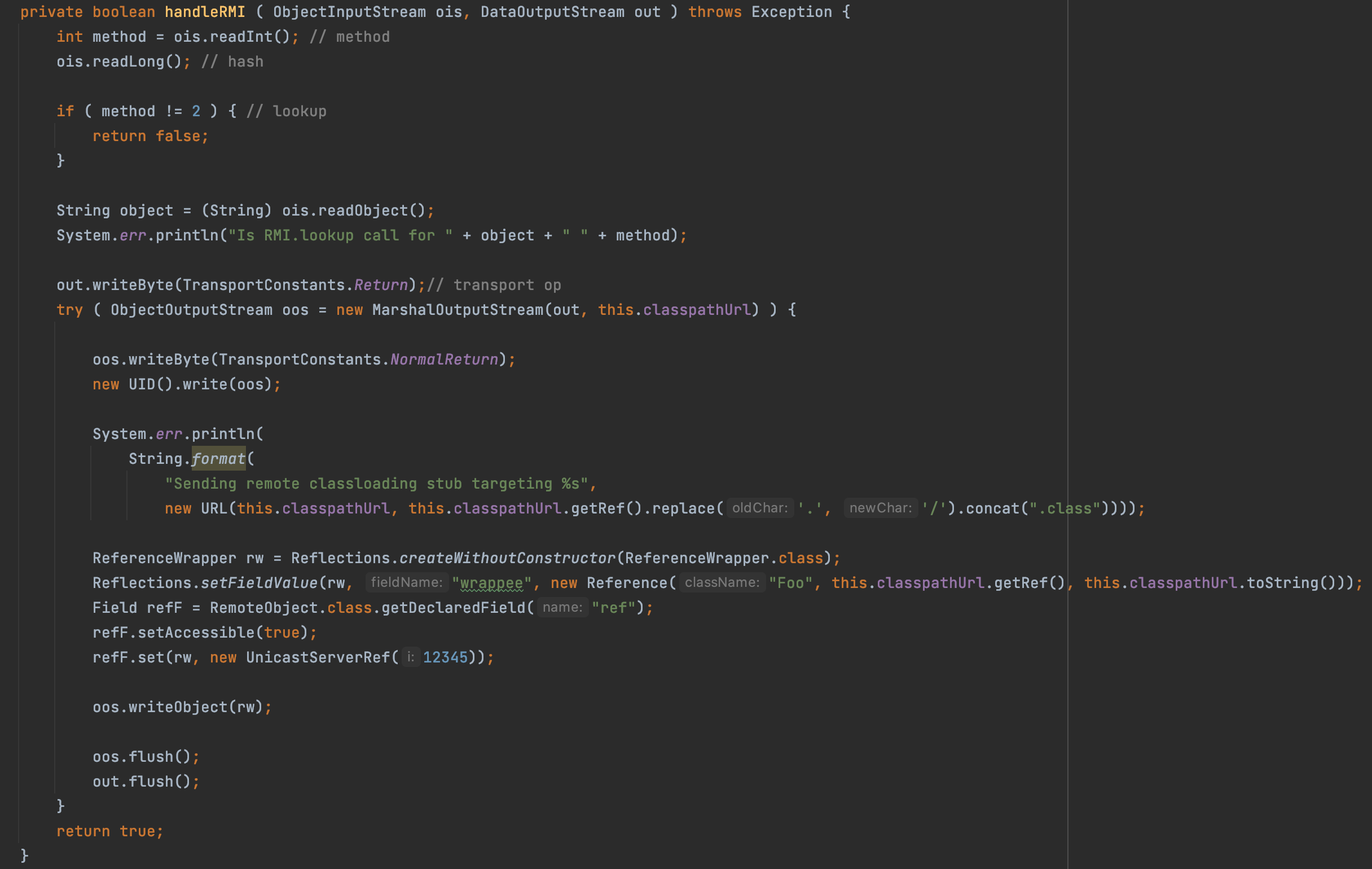Click the "// lookup" comment
This screenshot has width=1372, height=869.
tap(287, 111)
